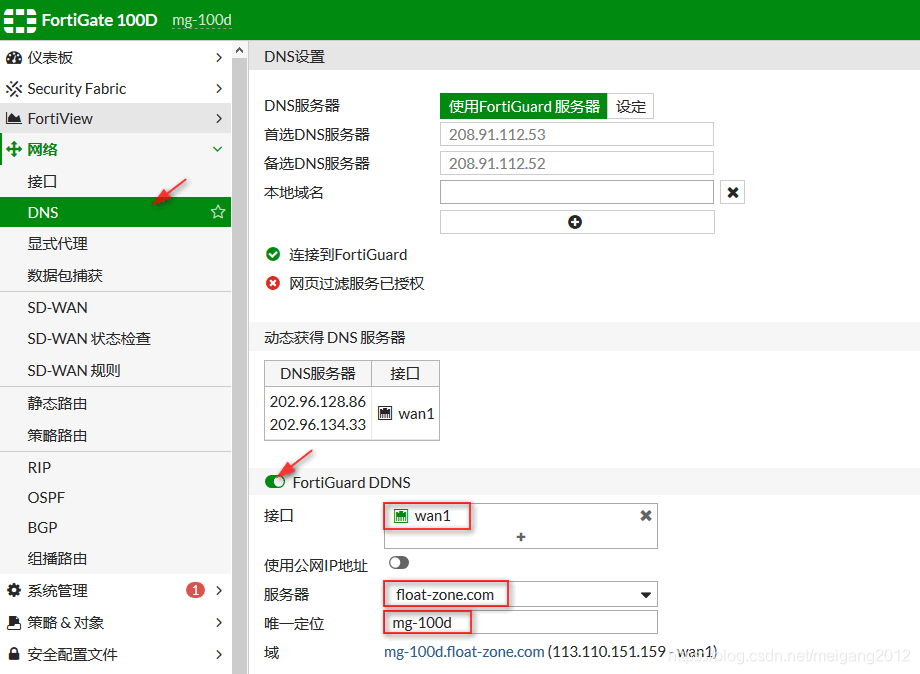Open 显式代理 menu item
The image size is (920, 674).
(x=116, y=243)
